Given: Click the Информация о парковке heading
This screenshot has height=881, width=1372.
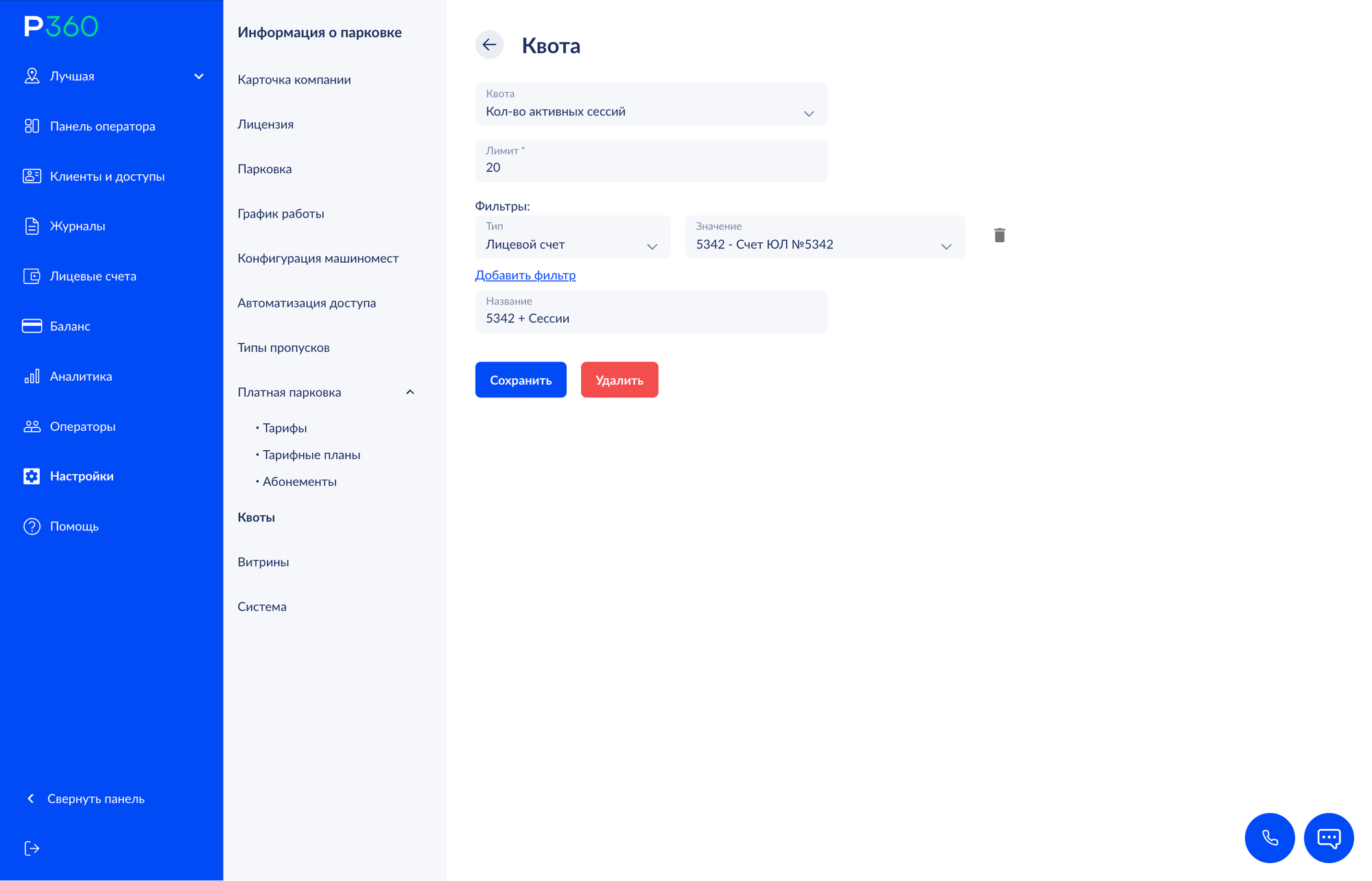Looking at the screenshot, I should pos(320,32).
